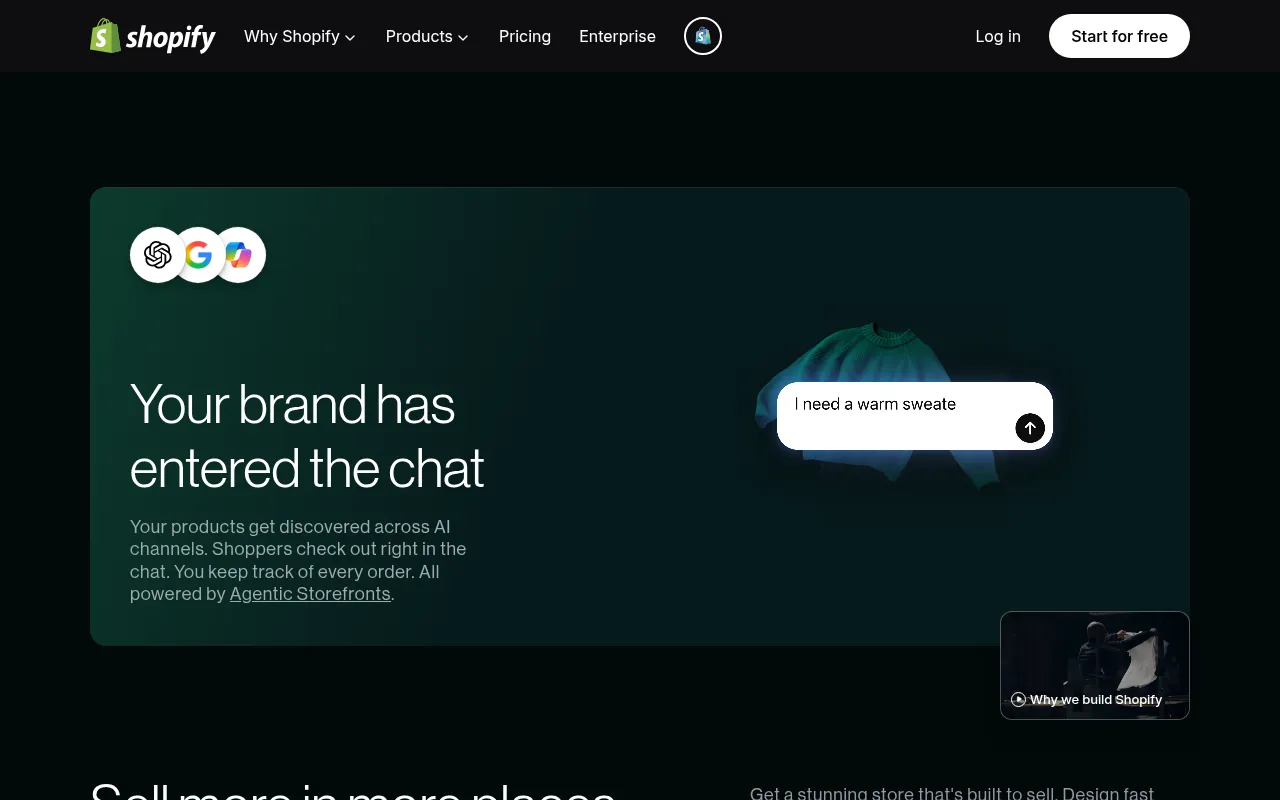Expand the Products dropdown menu
The width and height of the screenshot is (1280, 800).
coord(427,36)
